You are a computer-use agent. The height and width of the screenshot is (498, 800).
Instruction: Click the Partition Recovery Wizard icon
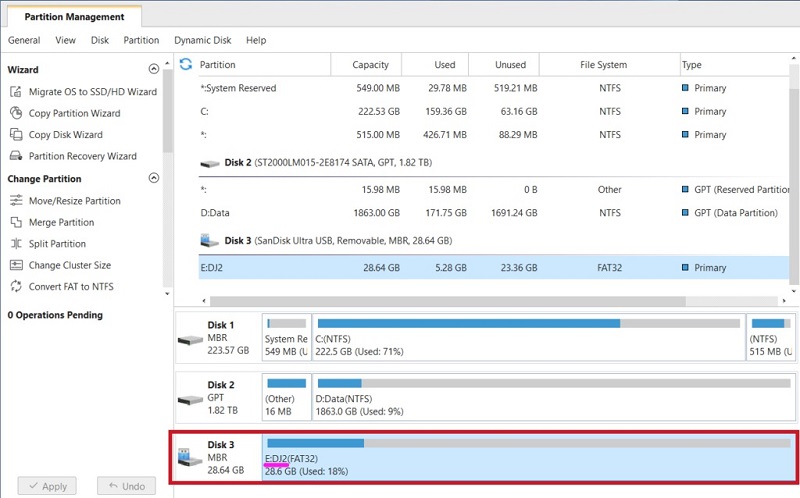coord(16,156)
